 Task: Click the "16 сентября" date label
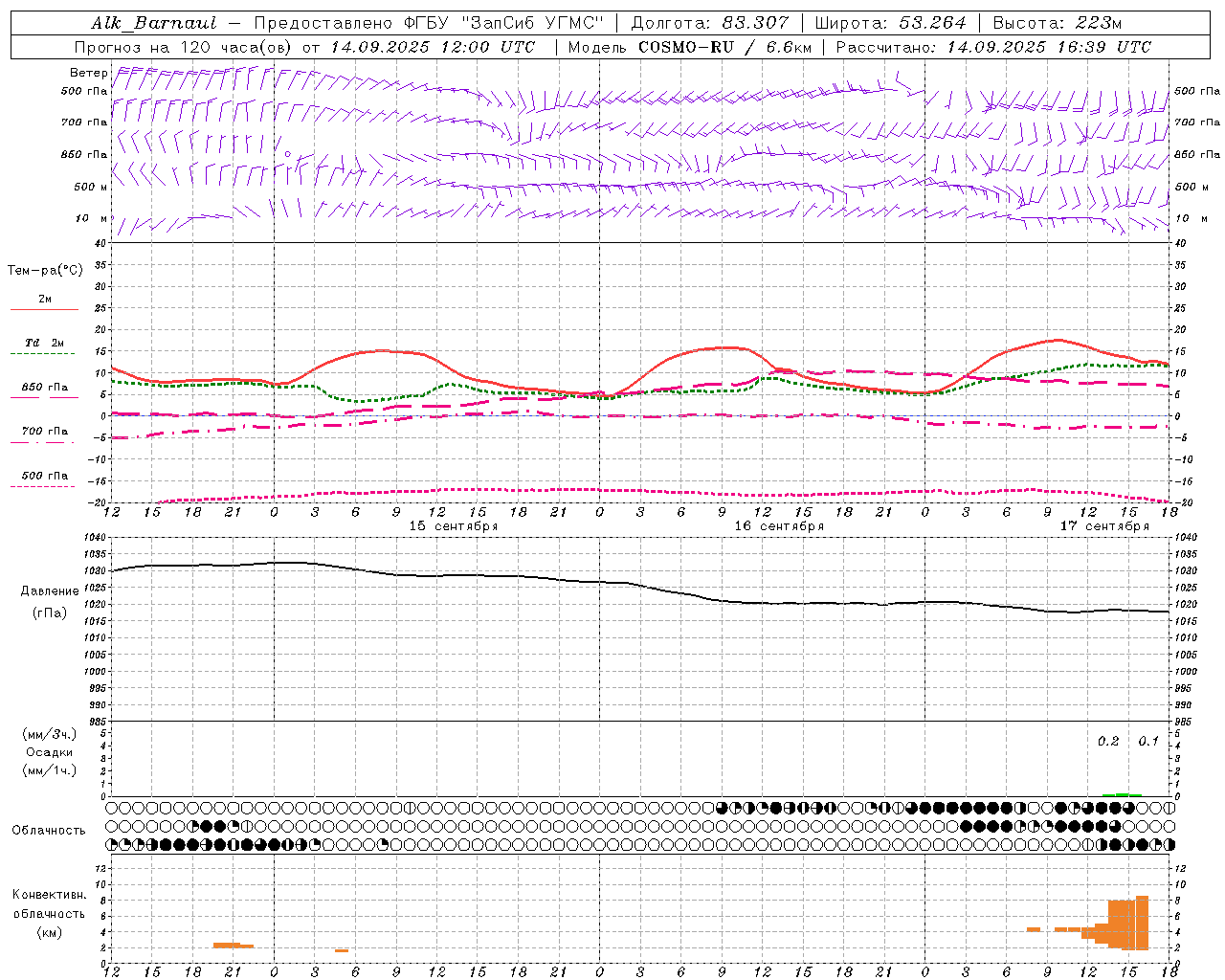click(x=779, y=526)
